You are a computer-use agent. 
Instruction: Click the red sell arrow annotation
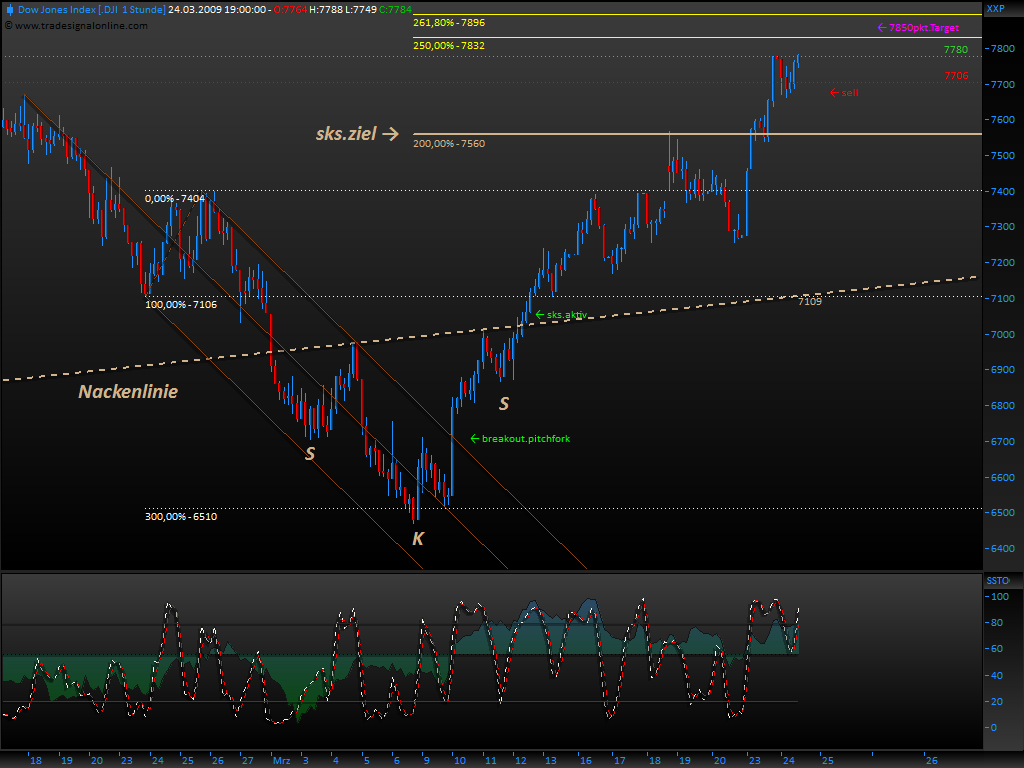(x=844, y=93)
